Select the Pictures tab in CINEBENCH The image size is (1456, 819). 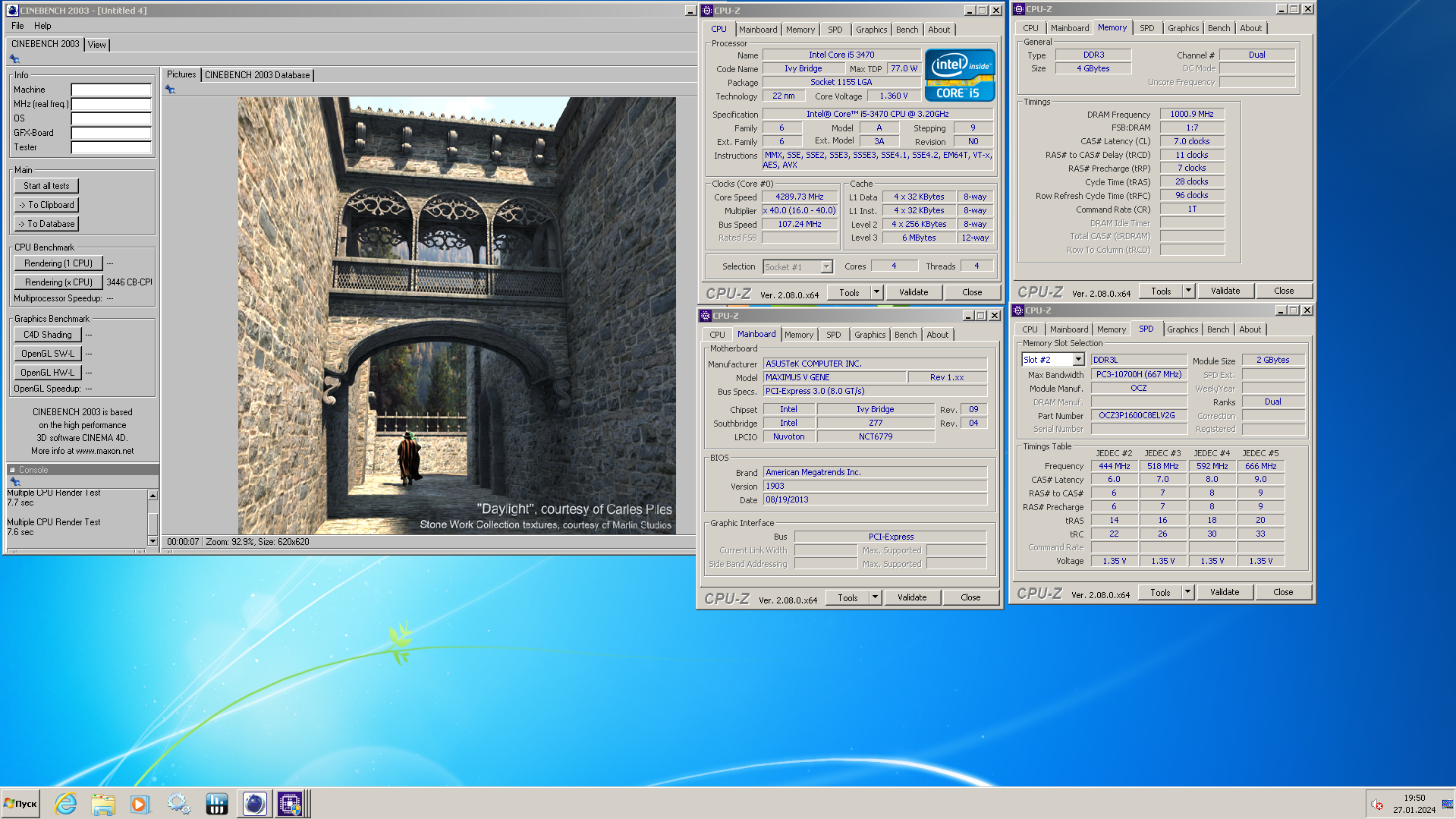pos(181,74)
